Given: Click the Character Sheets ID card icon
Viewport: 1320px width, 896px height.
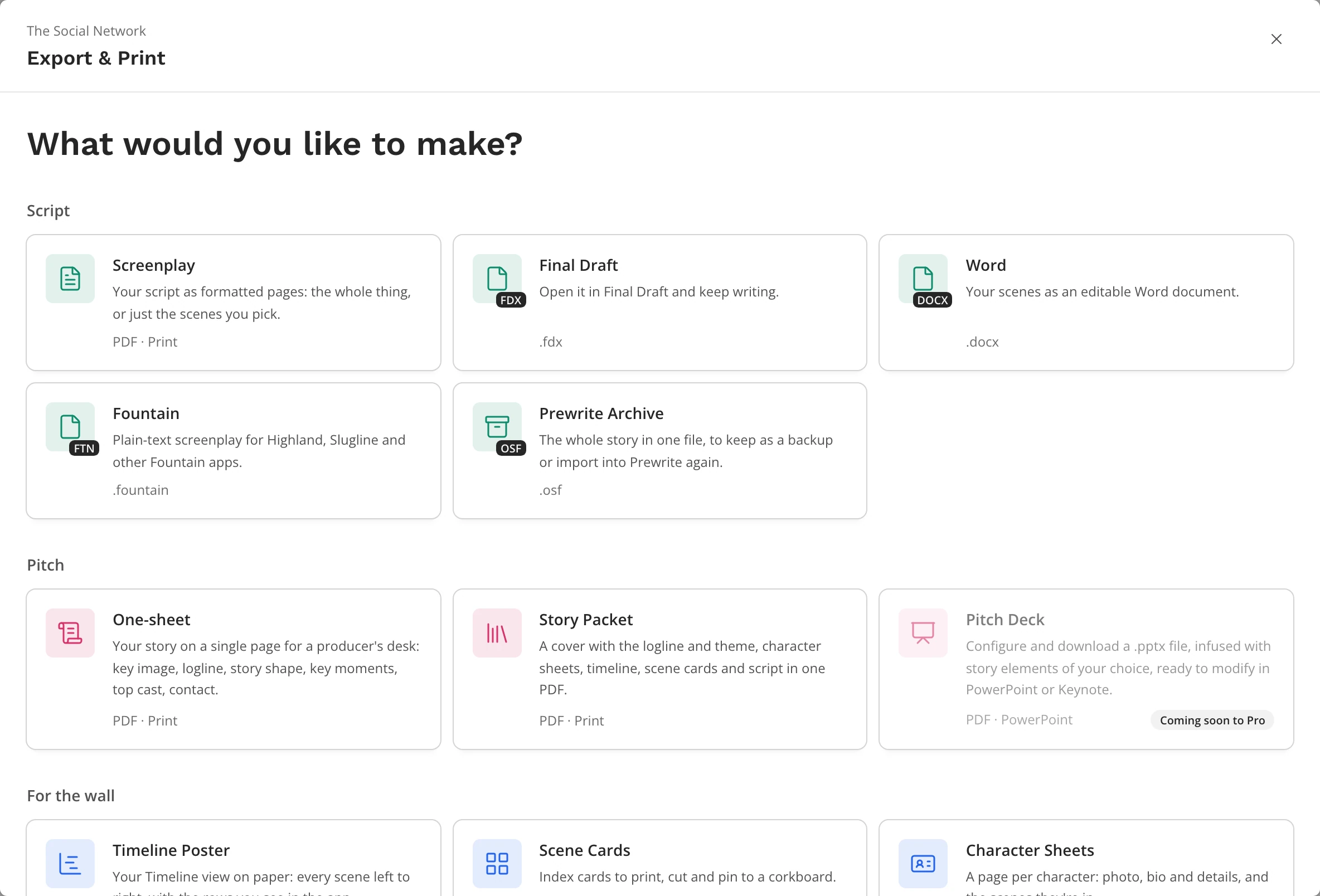Looking at the screenshot, I should tap(923, 864).
